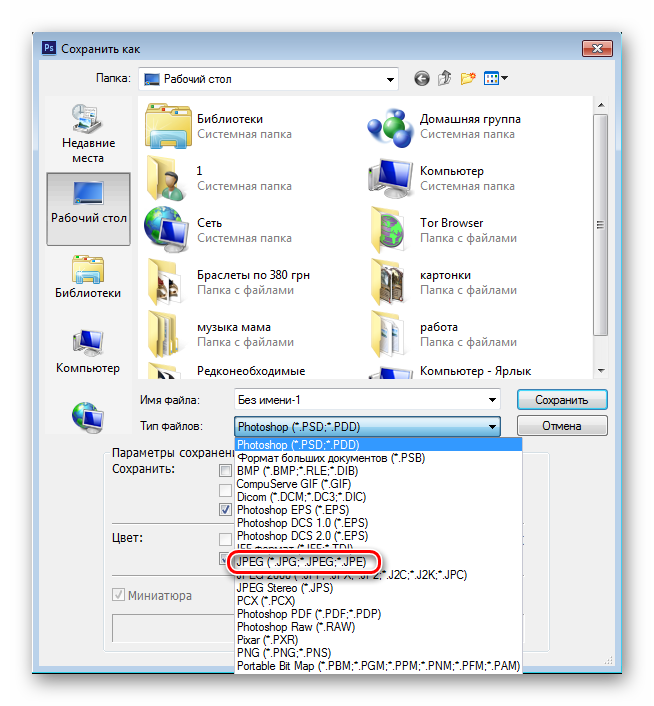
Task: Open Недавние места in sidebar
Action: click(88, 134)
